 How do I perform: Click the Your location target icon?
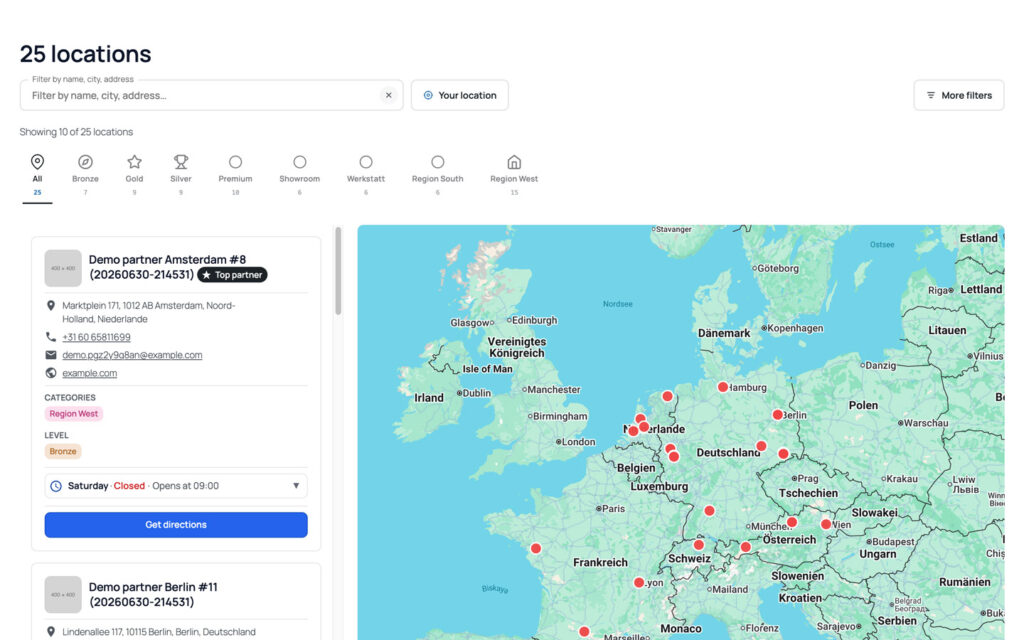[428, 95]
